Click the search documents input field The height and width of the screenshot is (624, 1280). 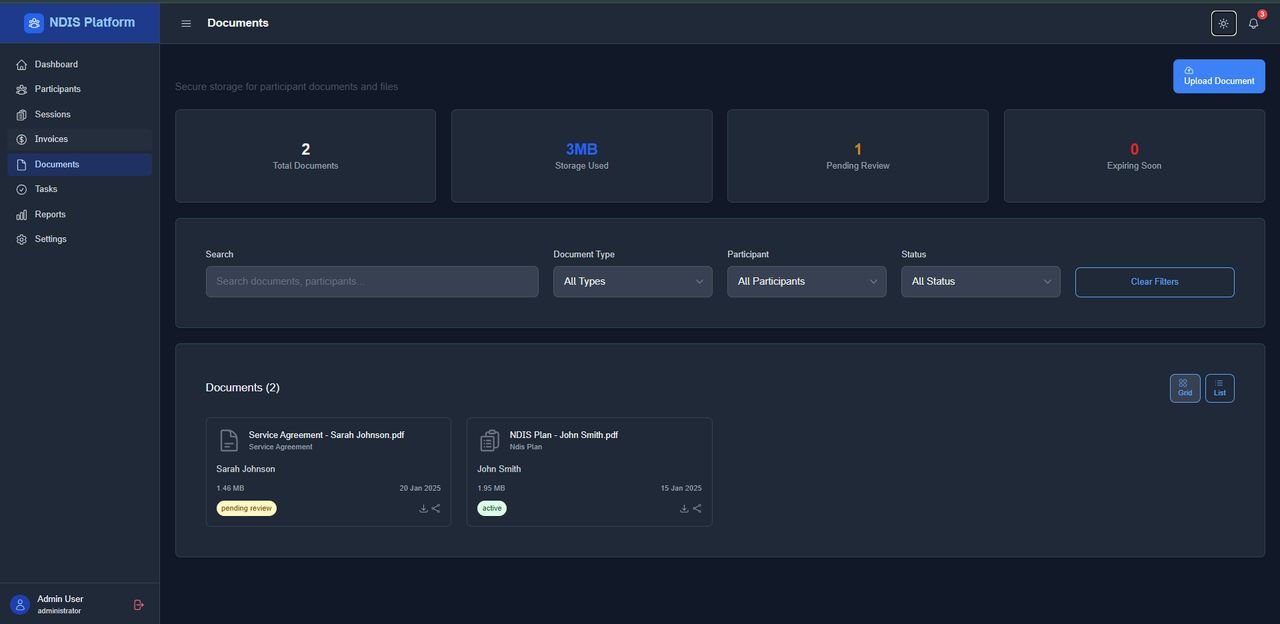(372, 281)
